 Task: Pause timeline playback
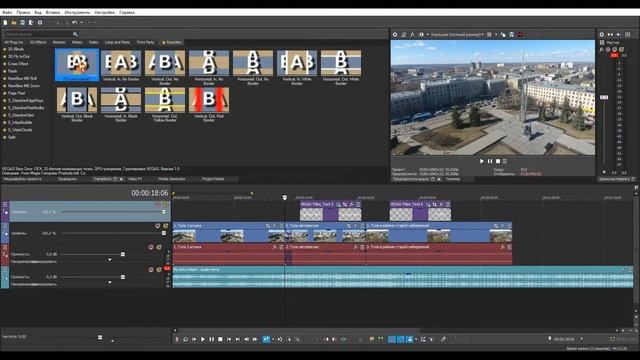(x=211, y=339)
